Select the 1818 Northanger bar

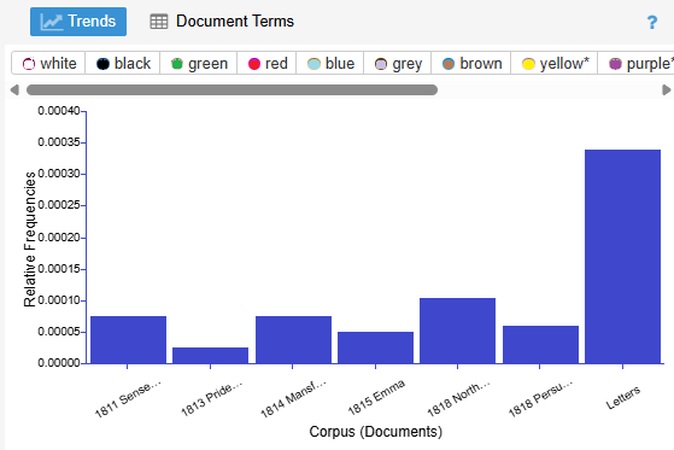click(457, 331)
